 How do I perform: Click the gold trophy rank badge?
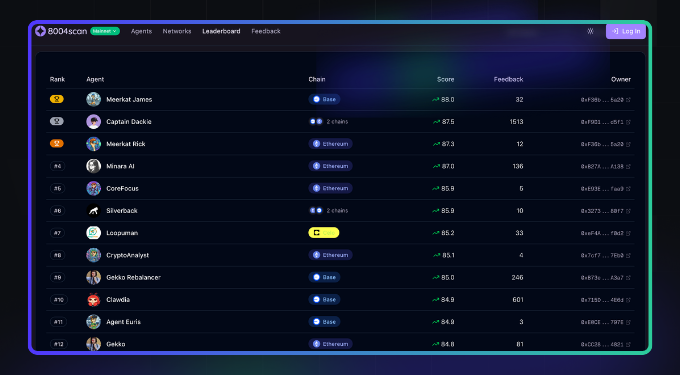point(57,99)
